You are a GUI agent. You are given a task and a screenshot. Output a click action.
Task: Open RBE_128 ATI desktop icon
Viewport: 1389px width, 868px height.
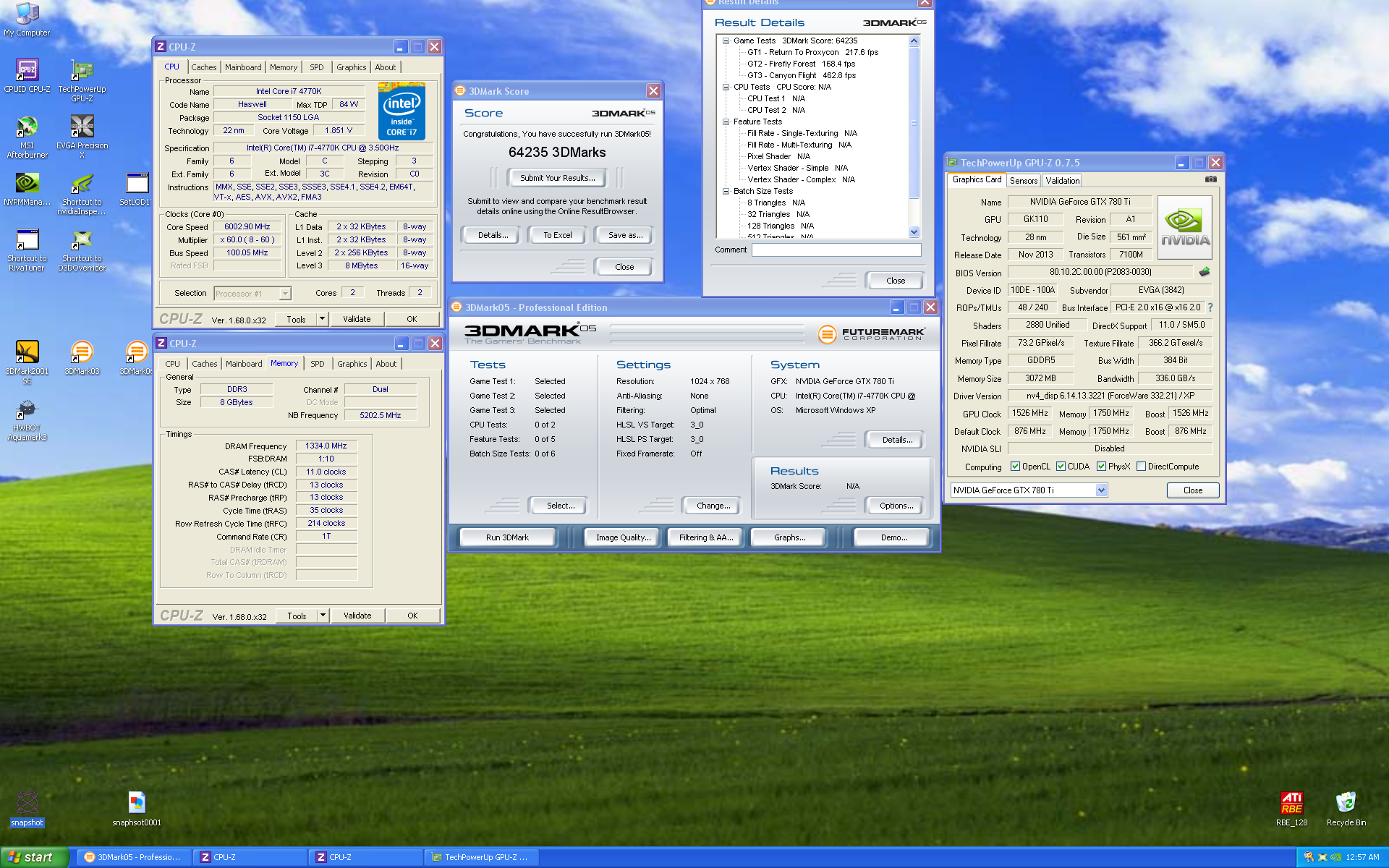pos(1291,809)
